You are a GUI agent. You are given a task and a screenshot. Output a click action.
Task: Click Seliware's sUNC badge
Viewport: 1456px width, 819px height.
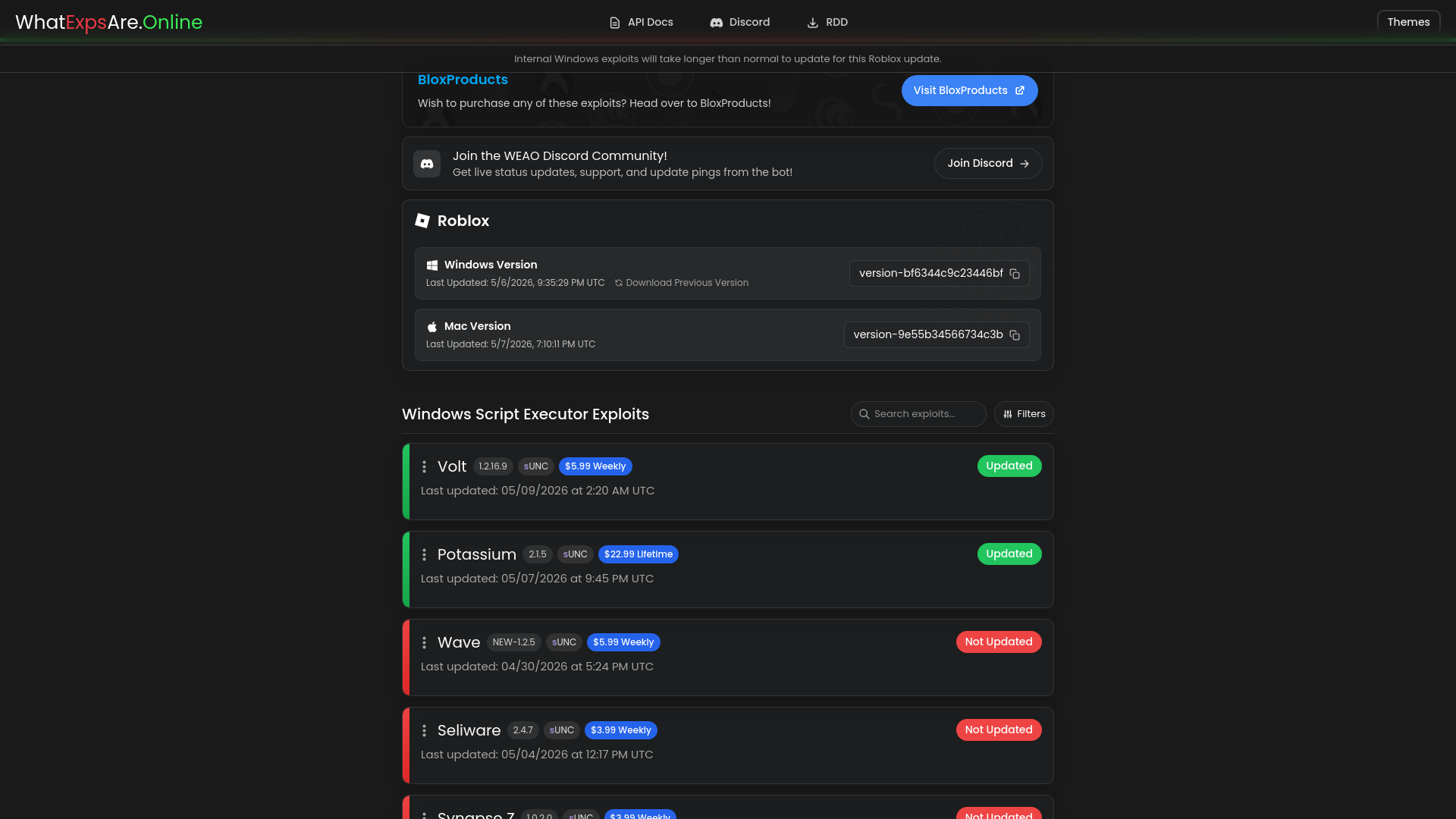(x=562, y=730)
